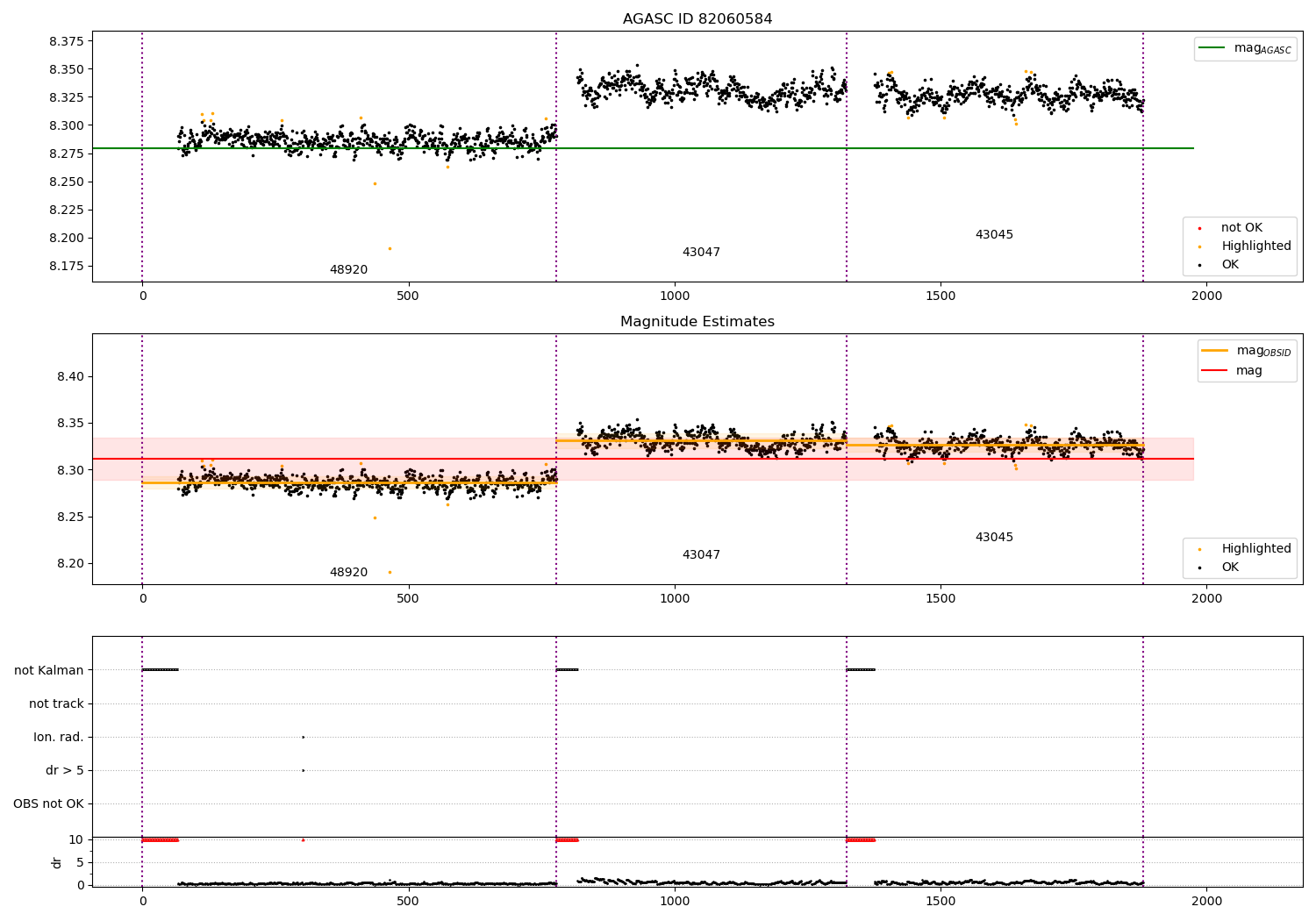1316x921 pixels.
Task: Click the 8.20 y-axis tick label
Action: pos(70,564)
